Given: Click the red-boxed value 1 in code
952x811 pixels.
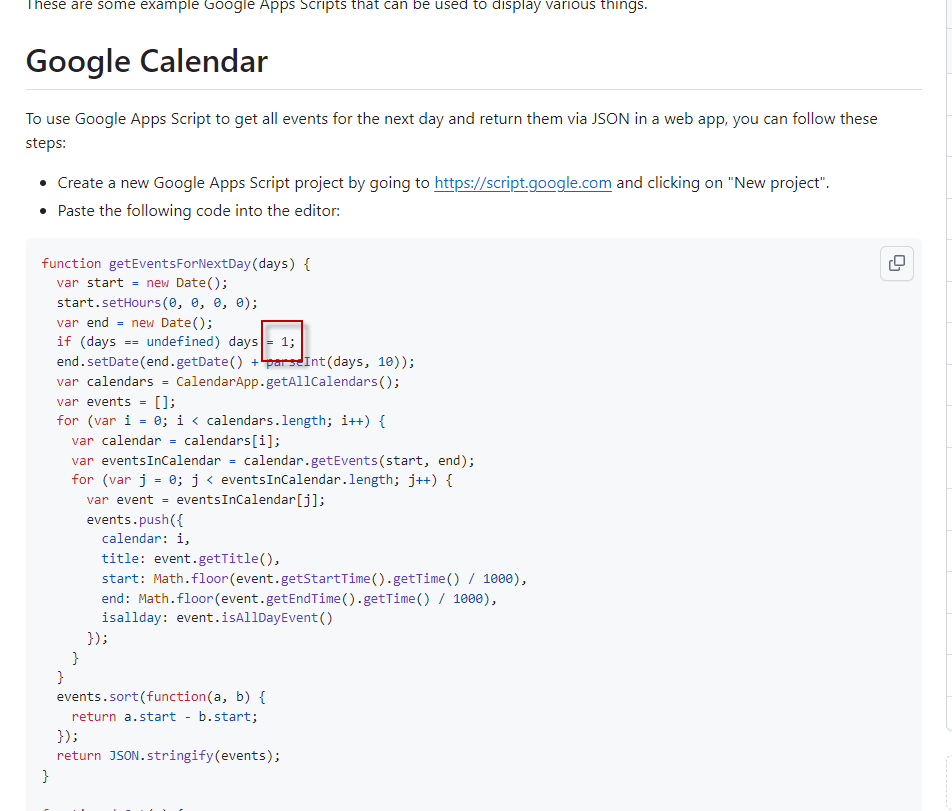Looking at the screenshot, I should [x=283, y=342].
